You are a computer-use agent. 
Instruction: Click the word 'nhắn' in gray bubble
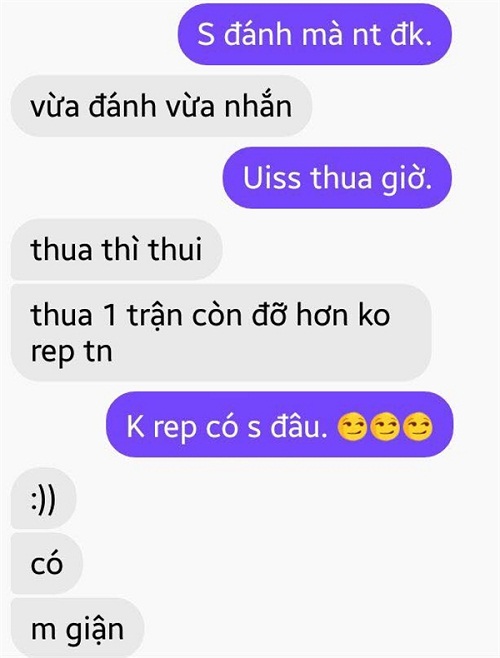(258, 105)
